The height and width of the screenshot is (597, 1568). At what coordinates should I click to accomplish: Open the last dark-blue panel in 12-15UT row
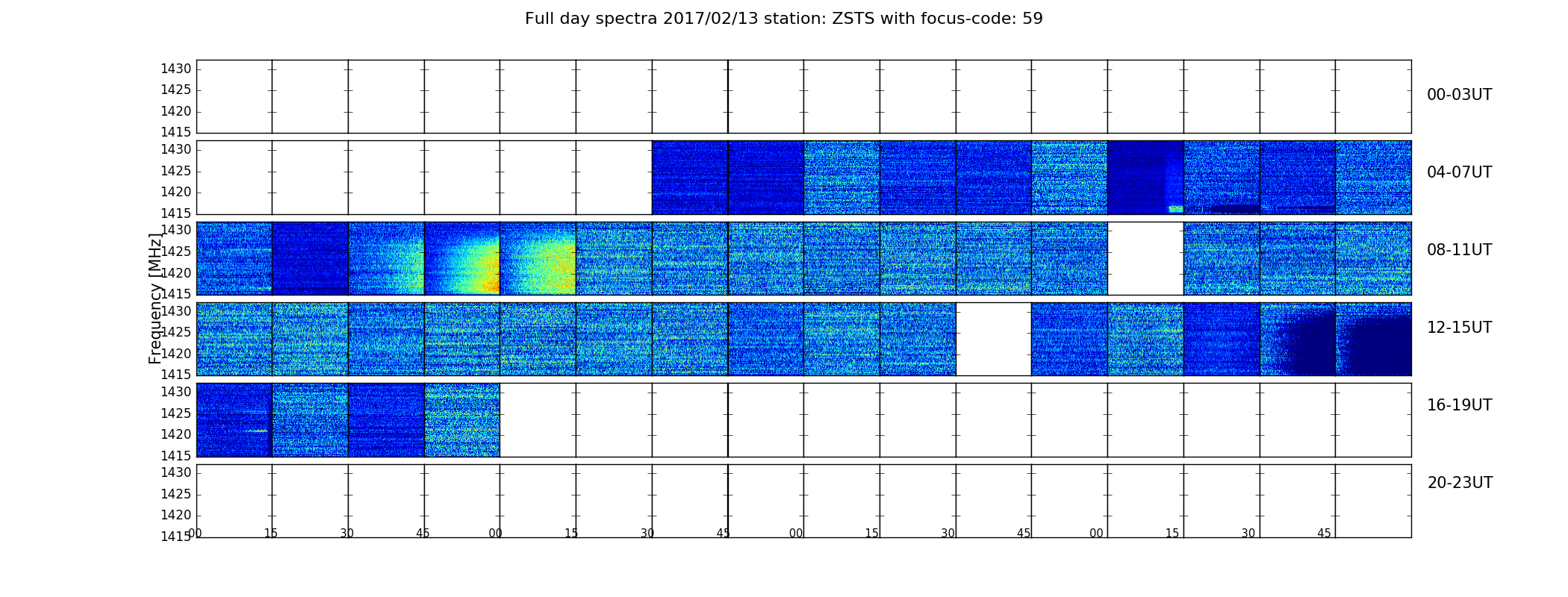(1373, 339)
